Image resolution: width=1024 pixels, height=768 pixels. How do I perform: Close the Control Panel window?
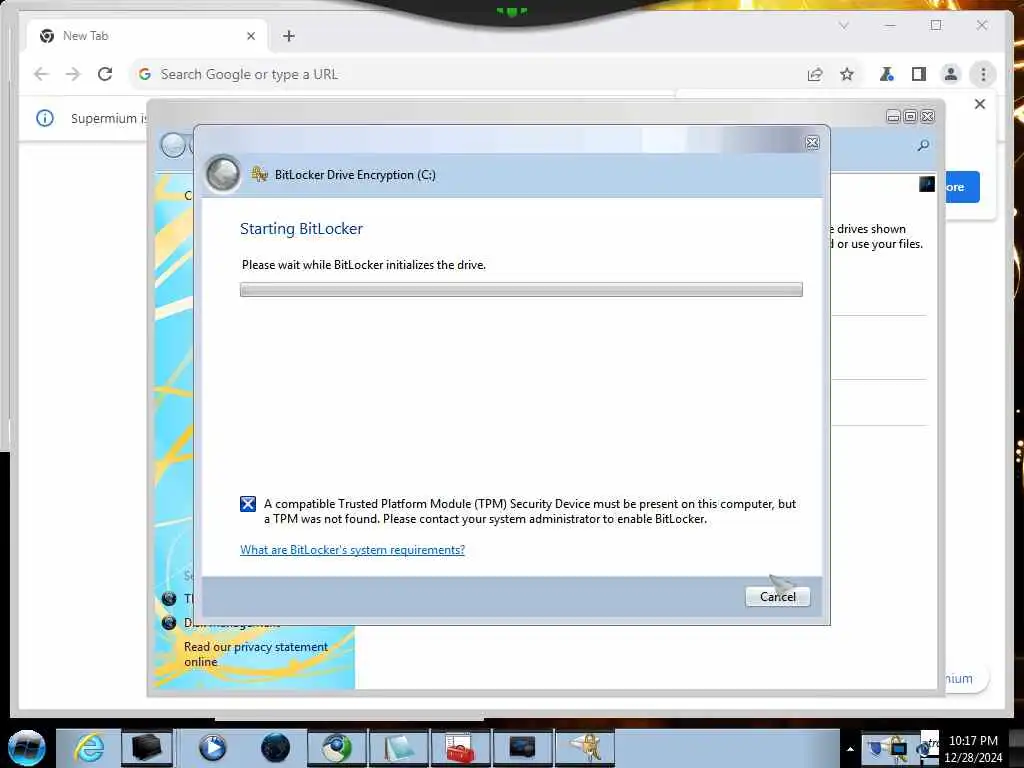[927, 117]
